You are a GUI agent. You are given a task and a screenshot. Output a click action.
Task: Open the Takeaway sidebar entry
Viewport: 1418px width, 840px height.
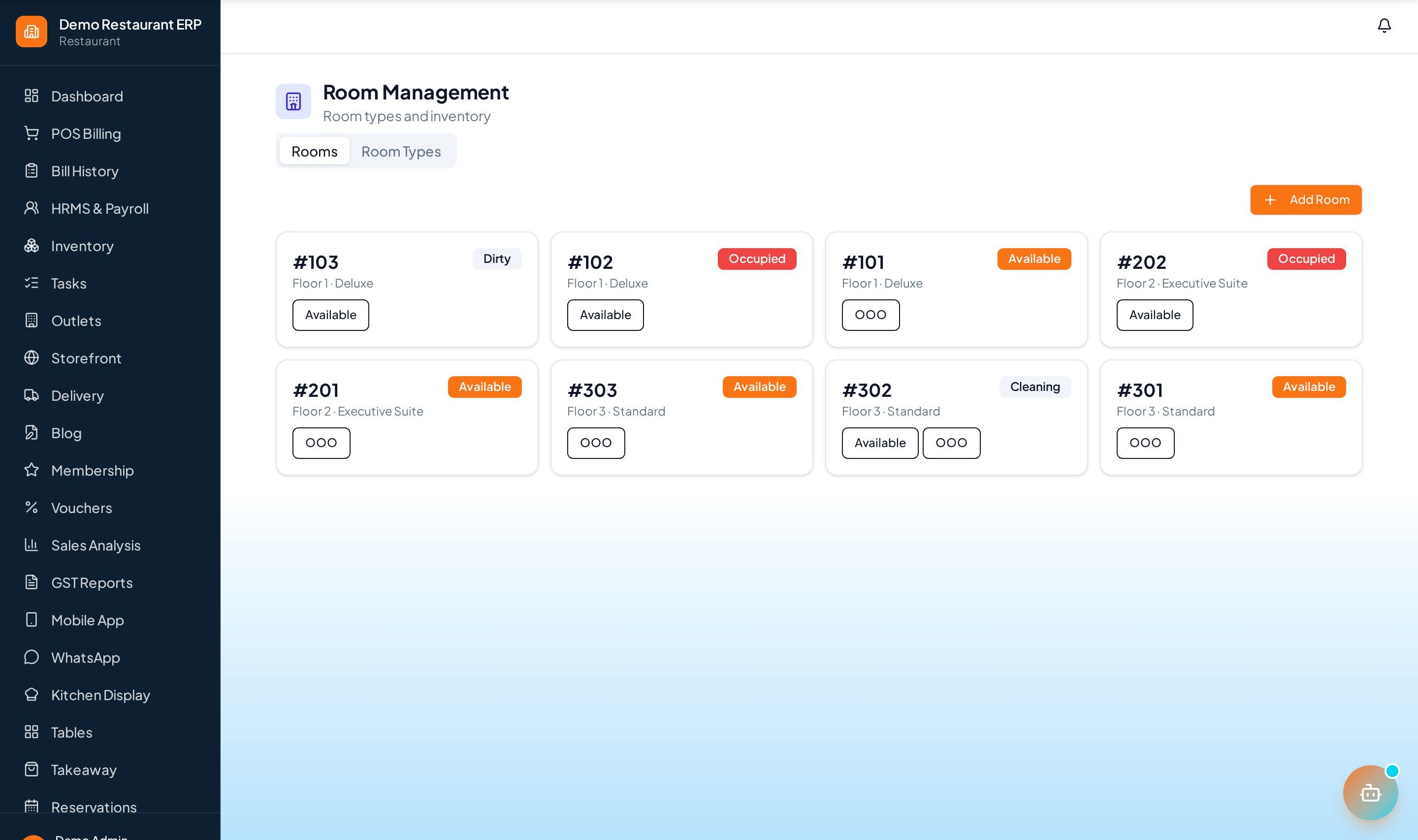pyautogui.click(x=110, y=769)
